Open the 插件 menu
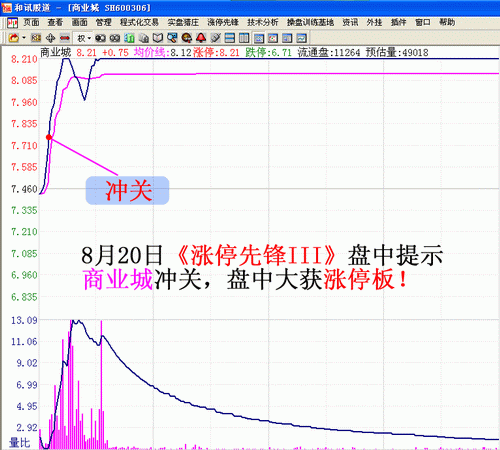 [399, 22]
